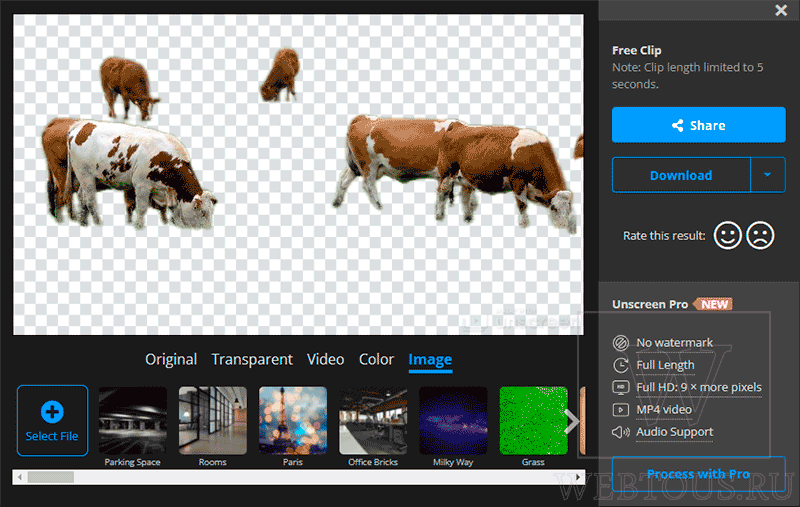Click the Download button

click(x=681, y=175)
